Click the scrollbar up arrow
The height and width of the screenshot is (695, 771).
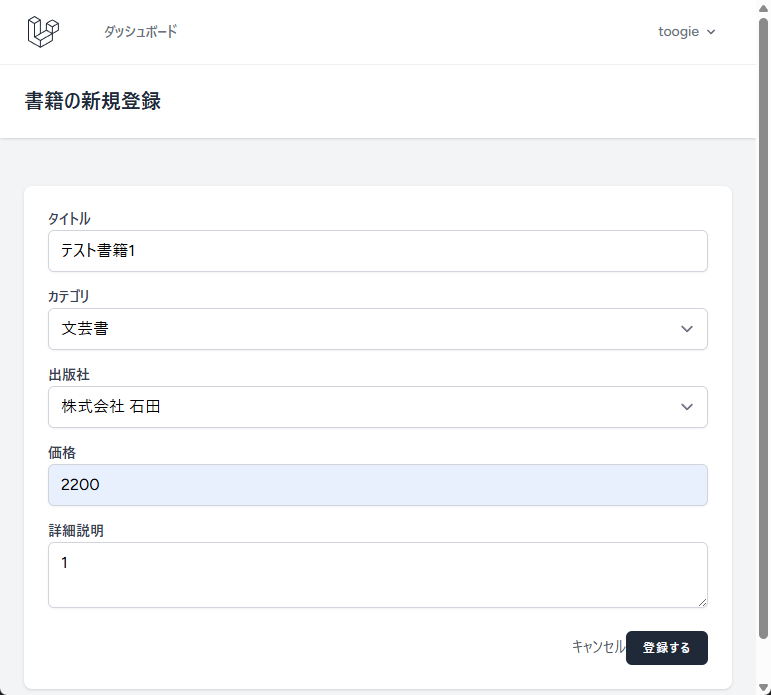[x=763, y=7]
